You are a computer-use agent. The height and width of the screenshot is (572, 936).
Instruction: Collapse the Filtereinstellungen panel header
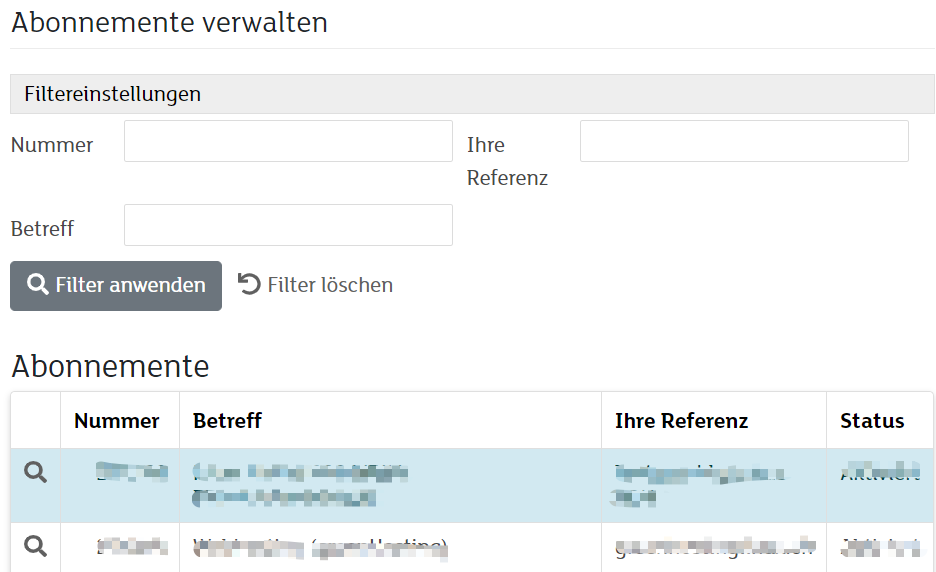[472, 94]
